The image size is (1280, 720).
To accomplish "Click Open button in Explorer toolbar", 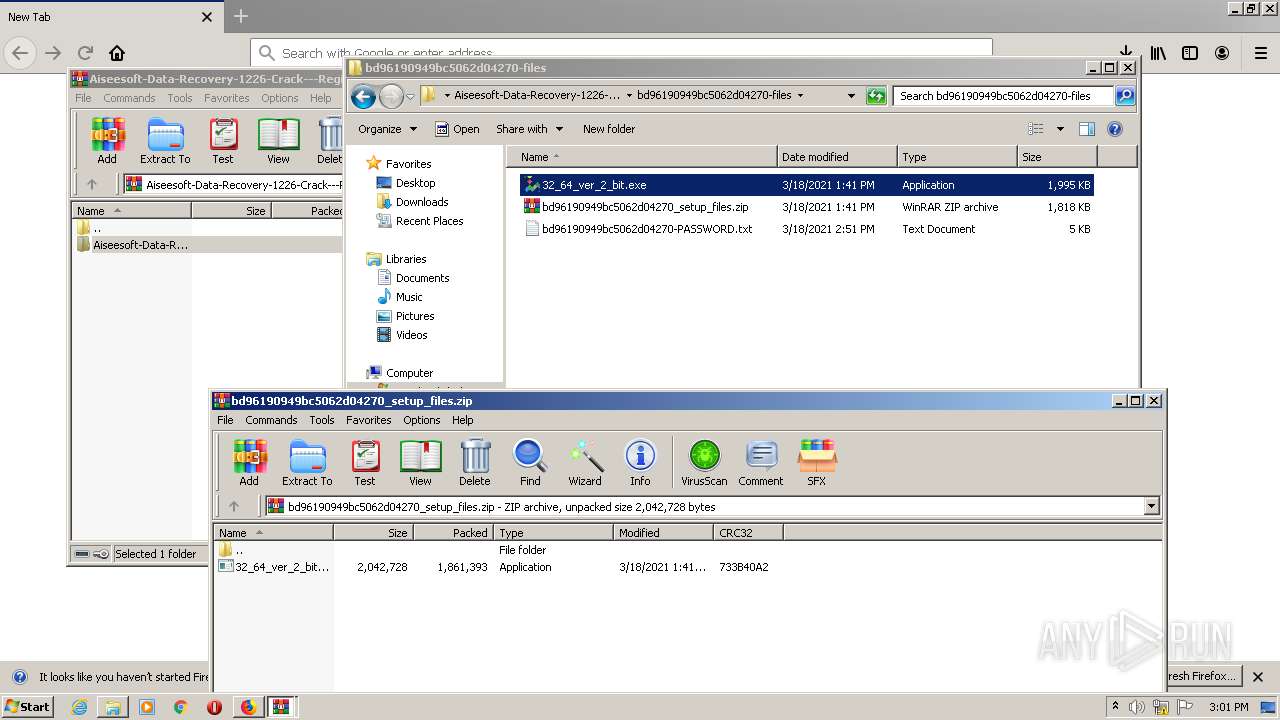I will click(x=457, y=129).
